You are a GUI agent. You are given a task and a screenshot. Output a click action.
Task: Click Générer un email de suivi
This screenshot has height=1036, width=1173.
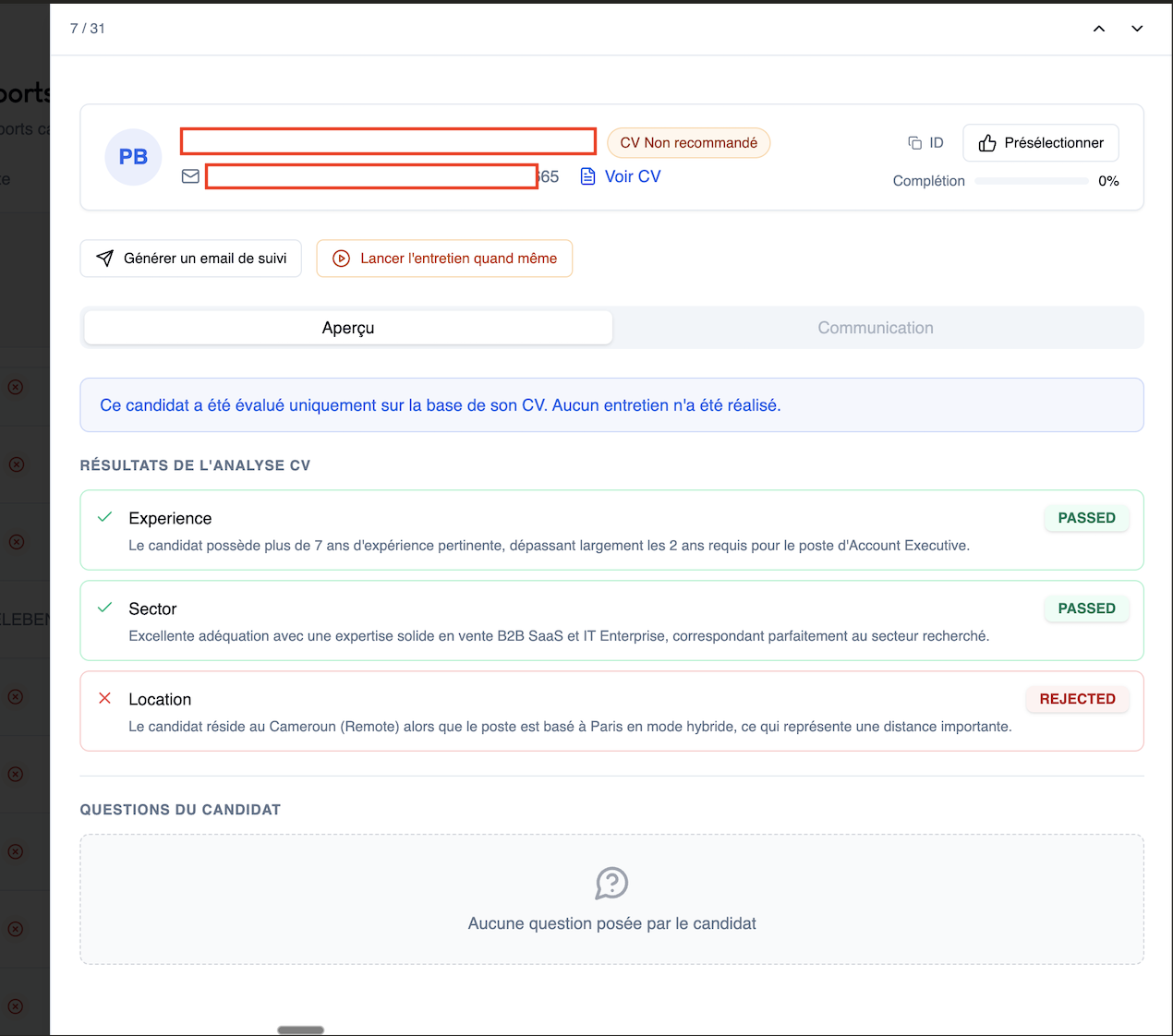(190, 259)
